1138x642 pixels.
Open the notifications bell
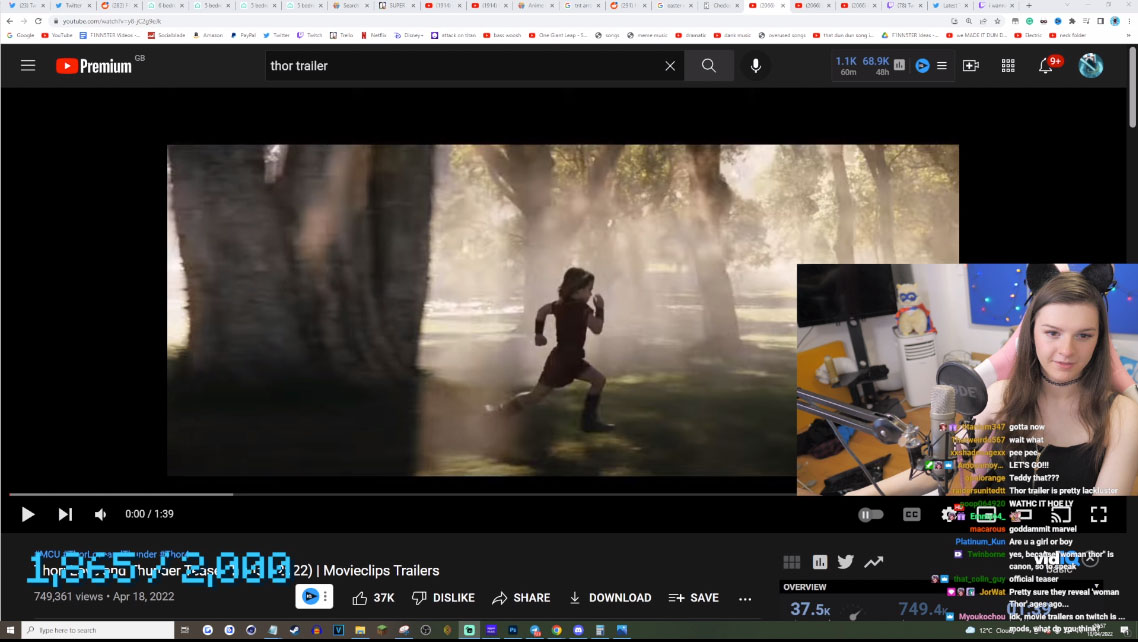click(1045, 66)
